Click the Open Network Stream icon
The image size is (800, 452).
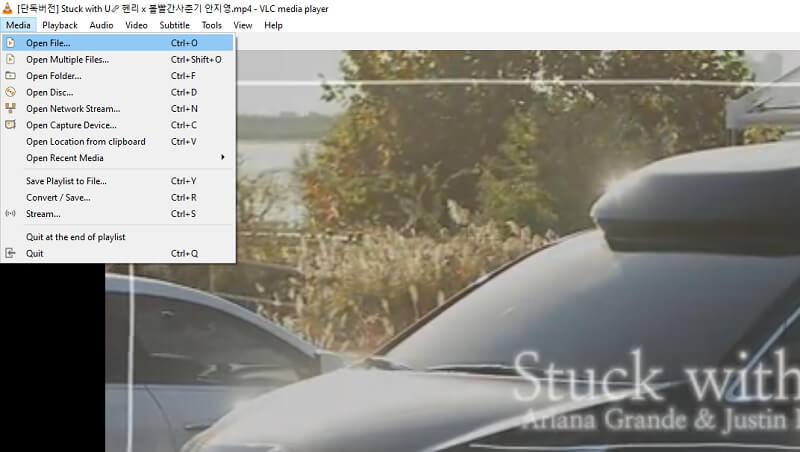tap(11, 108)
